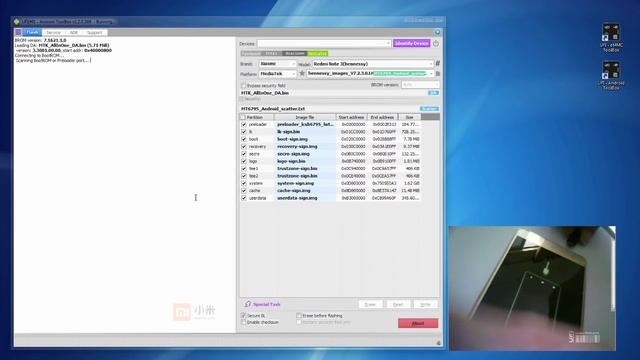Open UFI Android ToolBox desktop shortcut
This screenshot has height=360, width=640.
pos(611,75)
